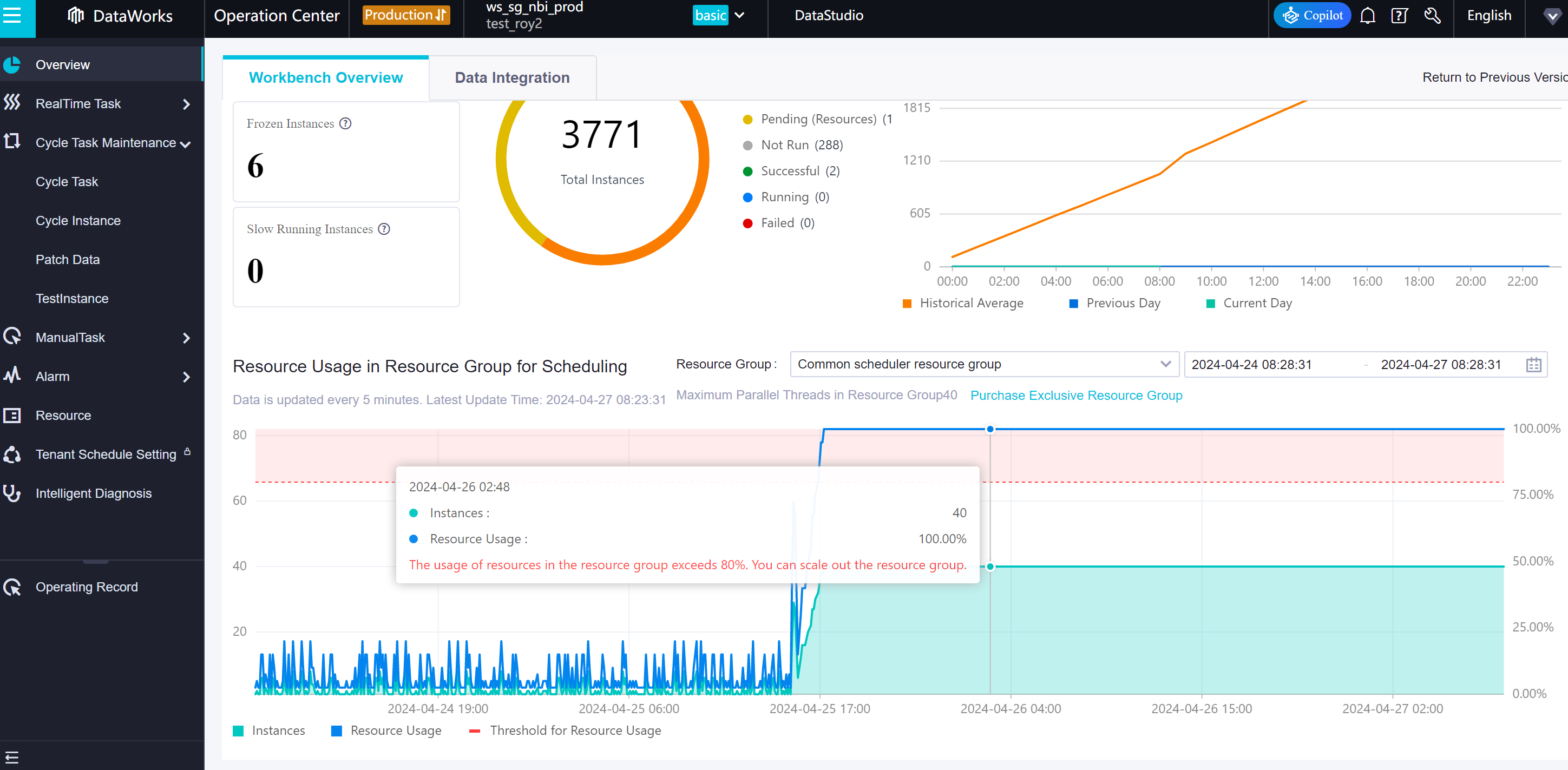This screenshot has height=770, width=1568.
Task: Click the Production environment badge
Action: click(406, 15)
